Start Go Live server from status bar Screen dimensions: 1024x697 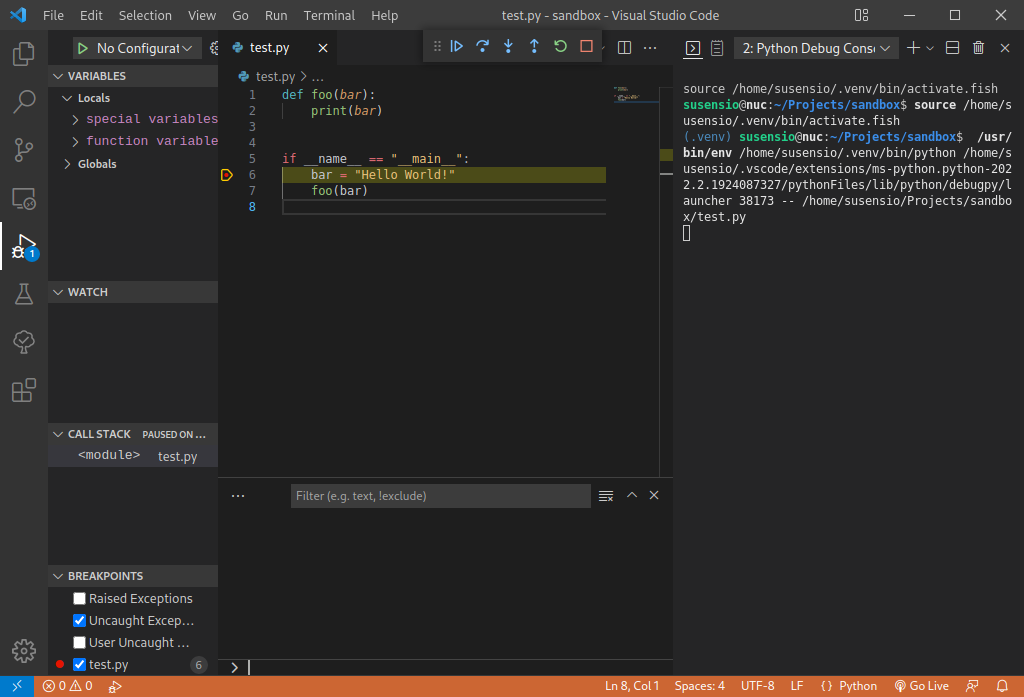click(921, 686)
